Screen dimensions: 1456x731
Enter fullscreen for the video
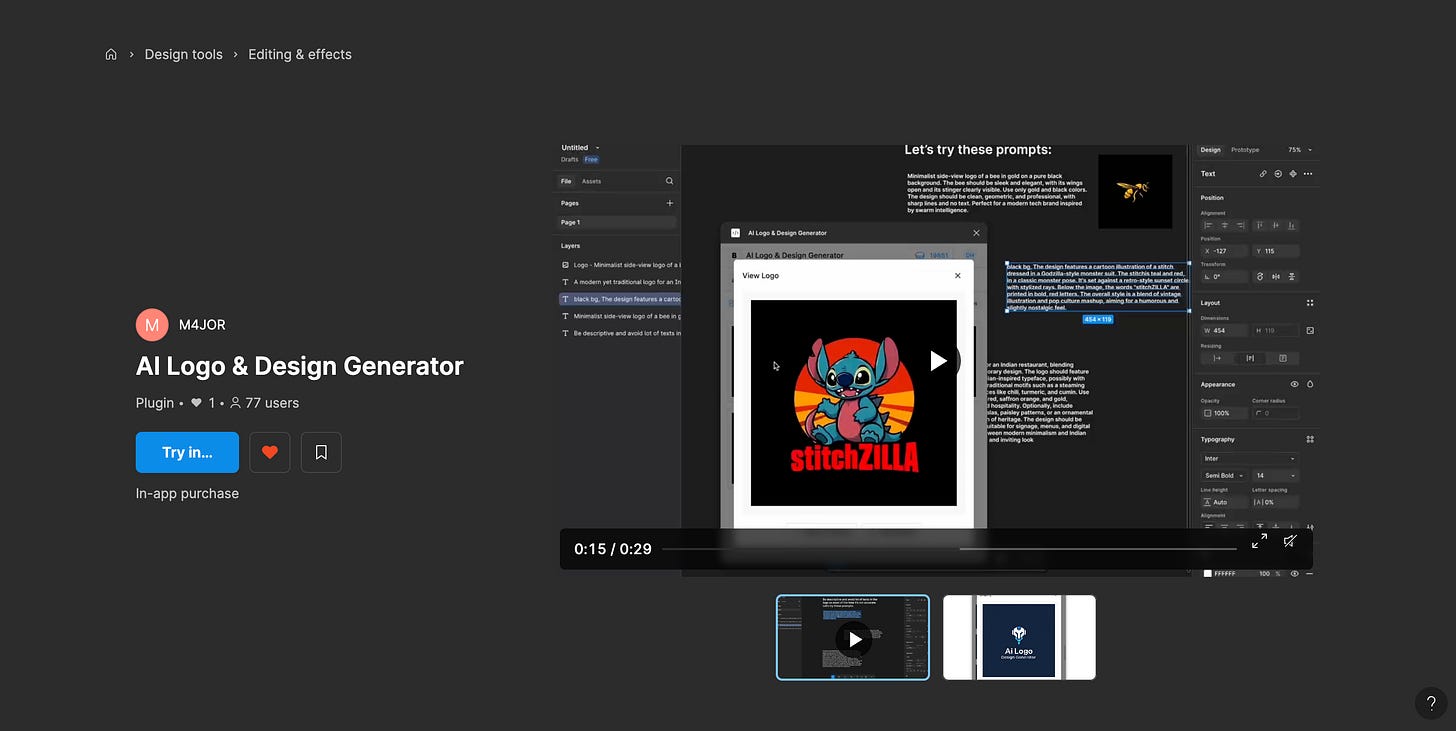(x=1259, y=541)
